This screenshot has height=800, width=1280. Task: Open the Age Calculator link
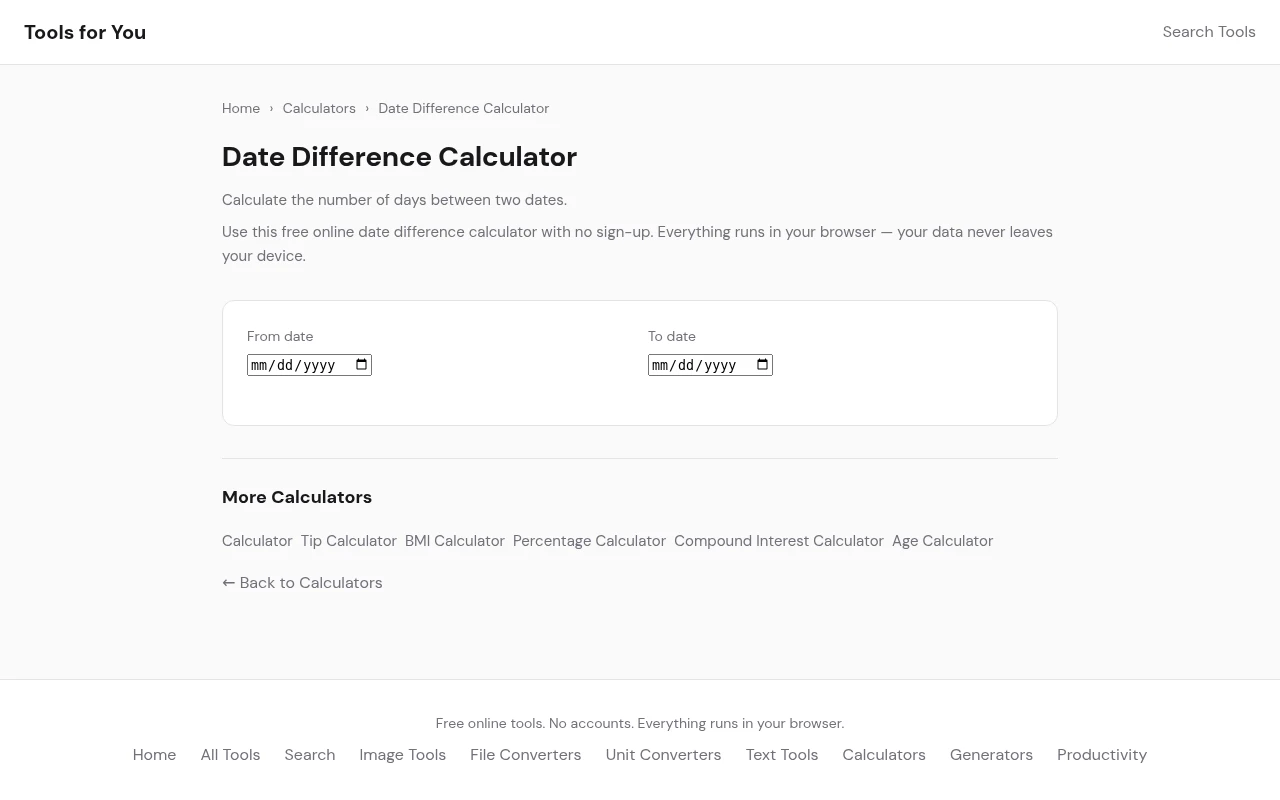click(x=942, y=541)
